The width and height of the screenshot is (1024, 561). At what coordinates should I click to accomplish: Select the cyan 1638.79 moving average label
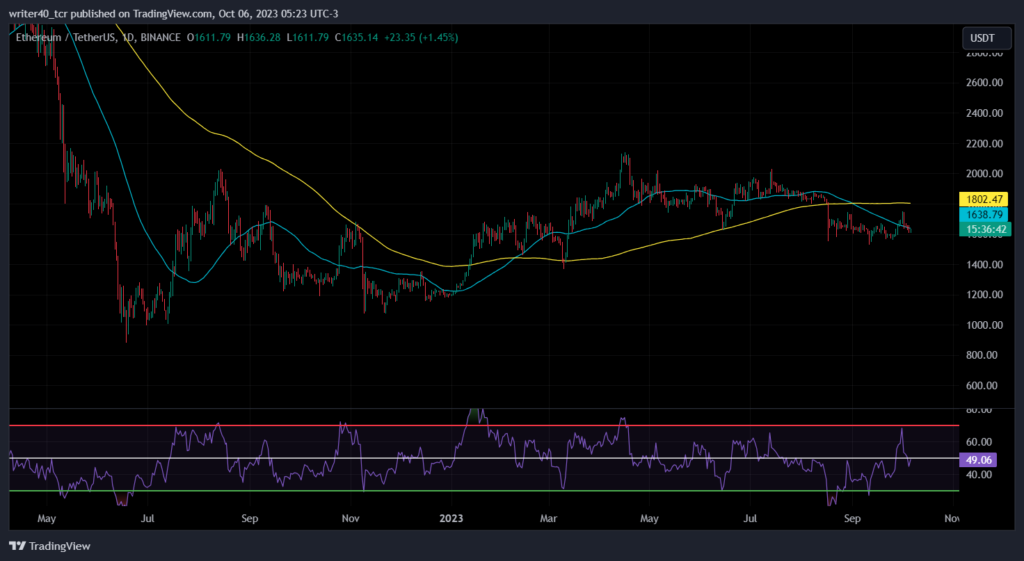pos(984,214)
